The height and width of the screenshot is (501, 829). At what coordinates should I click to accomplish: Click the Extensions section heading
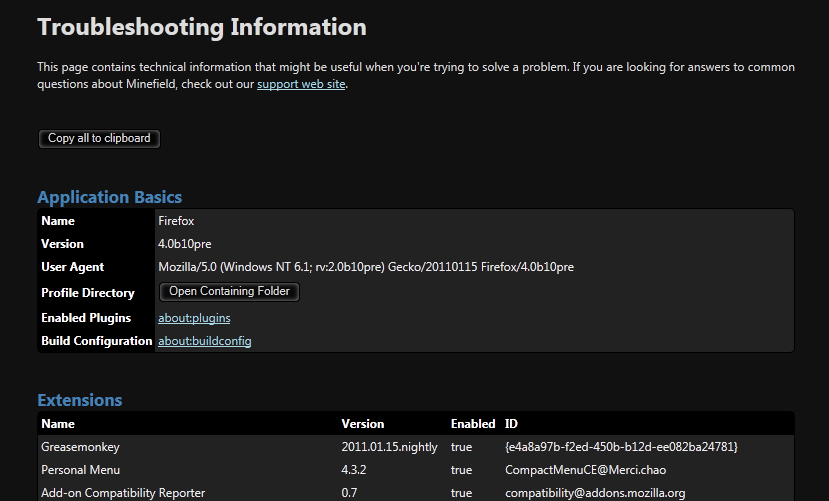[x=80, y=400]
